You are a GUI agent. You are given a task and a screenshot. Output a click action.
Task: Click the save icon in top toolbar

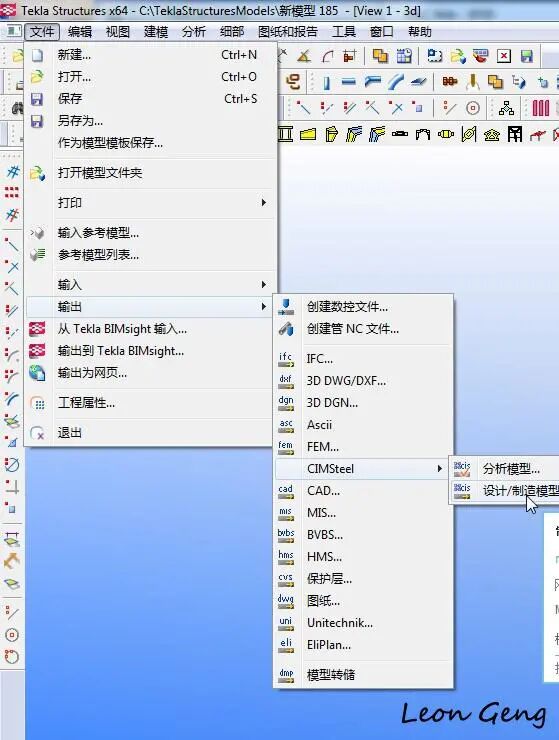coord(527,56)
